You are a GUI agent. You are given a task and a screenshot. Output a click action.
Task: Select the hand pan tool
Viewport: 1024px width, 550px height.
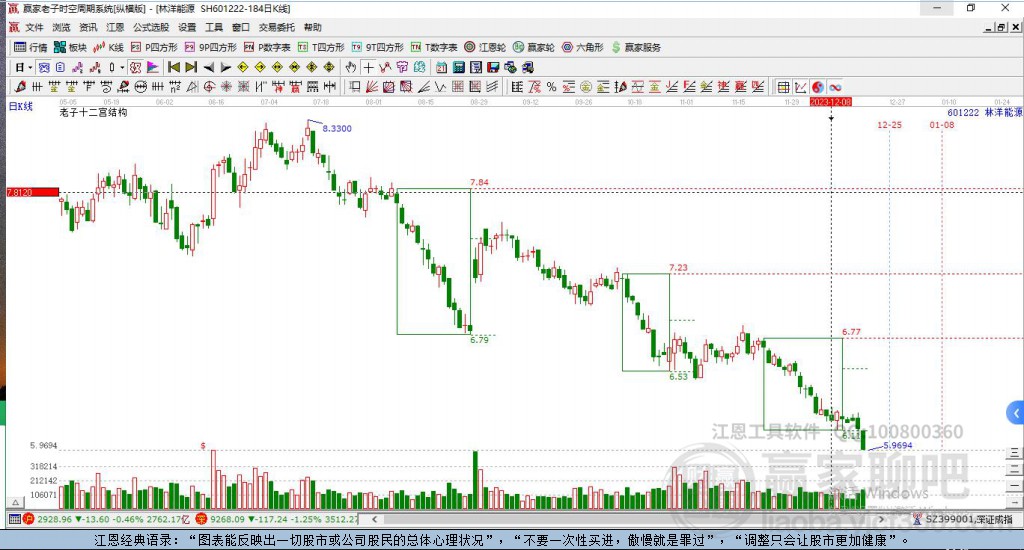pos(351,67)
